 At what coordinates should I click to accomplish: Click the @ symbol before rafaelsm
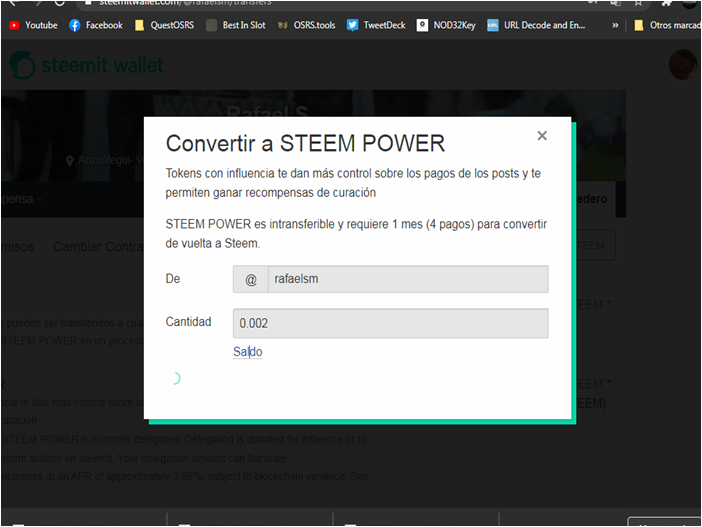click(x=251, y=279)
